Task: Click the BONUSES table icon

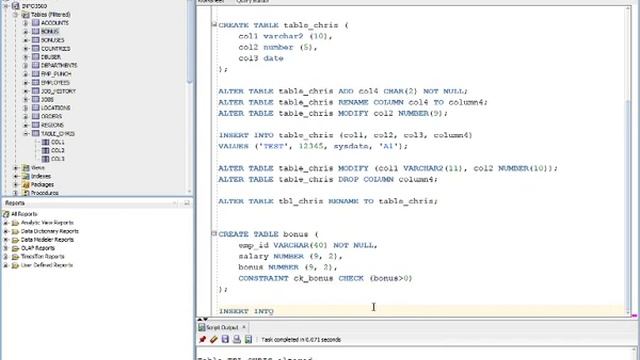Action: 36,40
